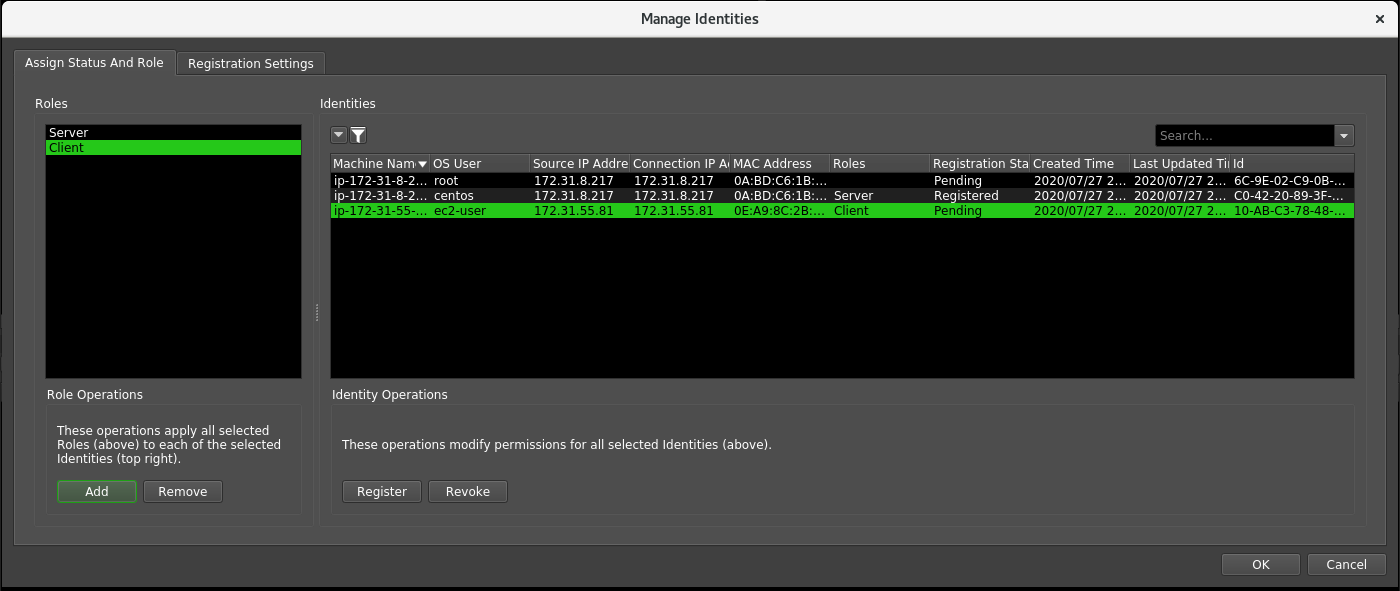Click the filter funnel icon
The height and width of the screenshot is (591, 1400).
pos(358,135)
